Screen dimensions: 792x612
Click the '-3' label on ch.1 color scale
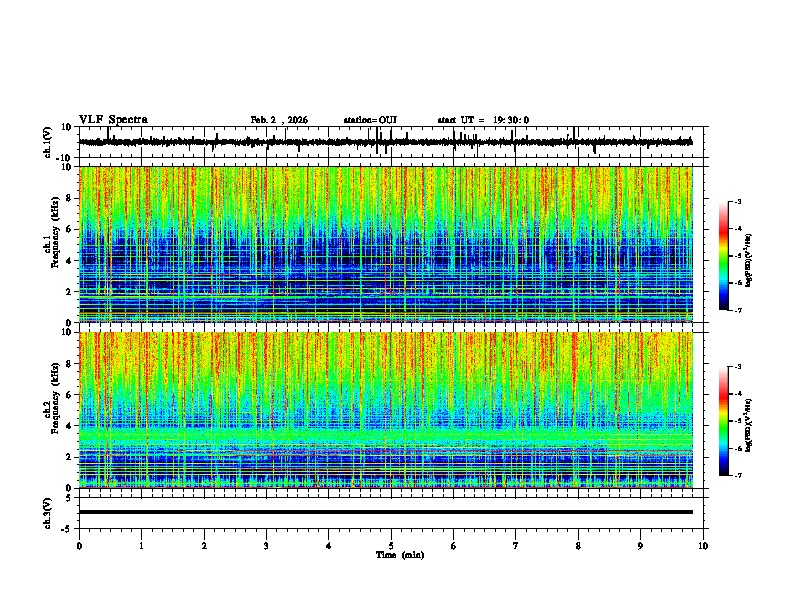click(738, 201)
